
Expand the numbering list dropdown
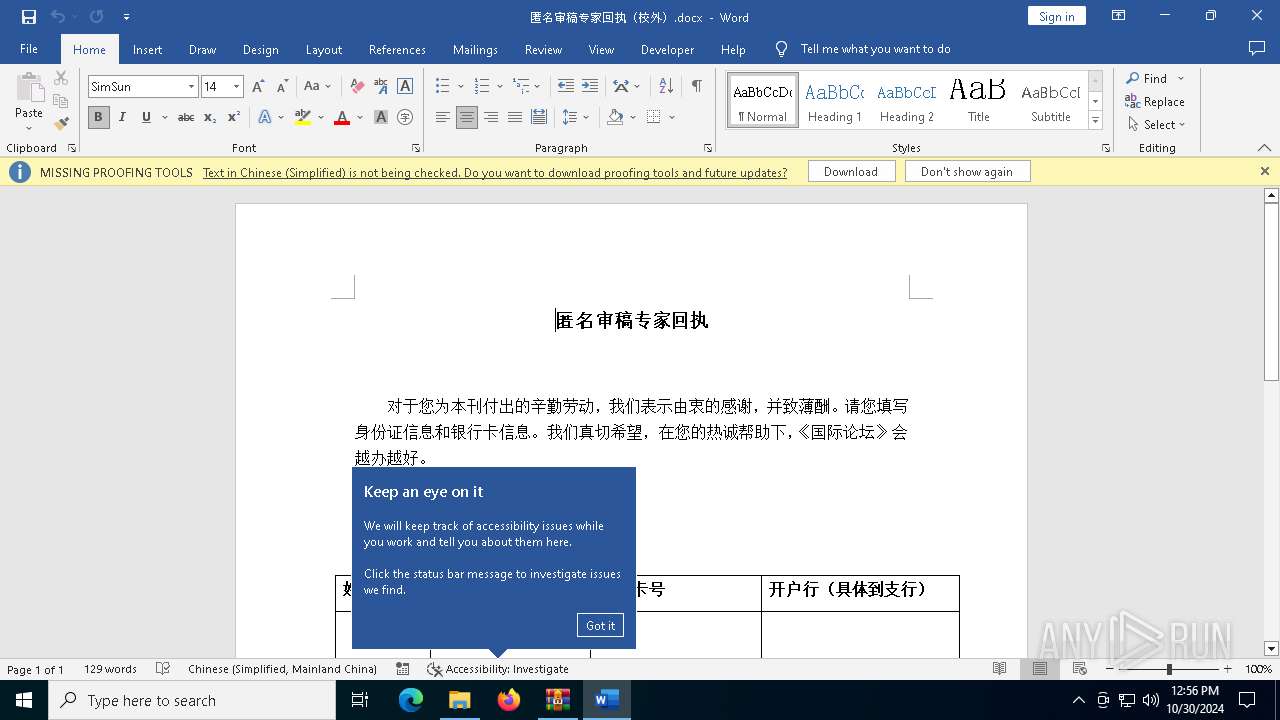tap(499, 87)
